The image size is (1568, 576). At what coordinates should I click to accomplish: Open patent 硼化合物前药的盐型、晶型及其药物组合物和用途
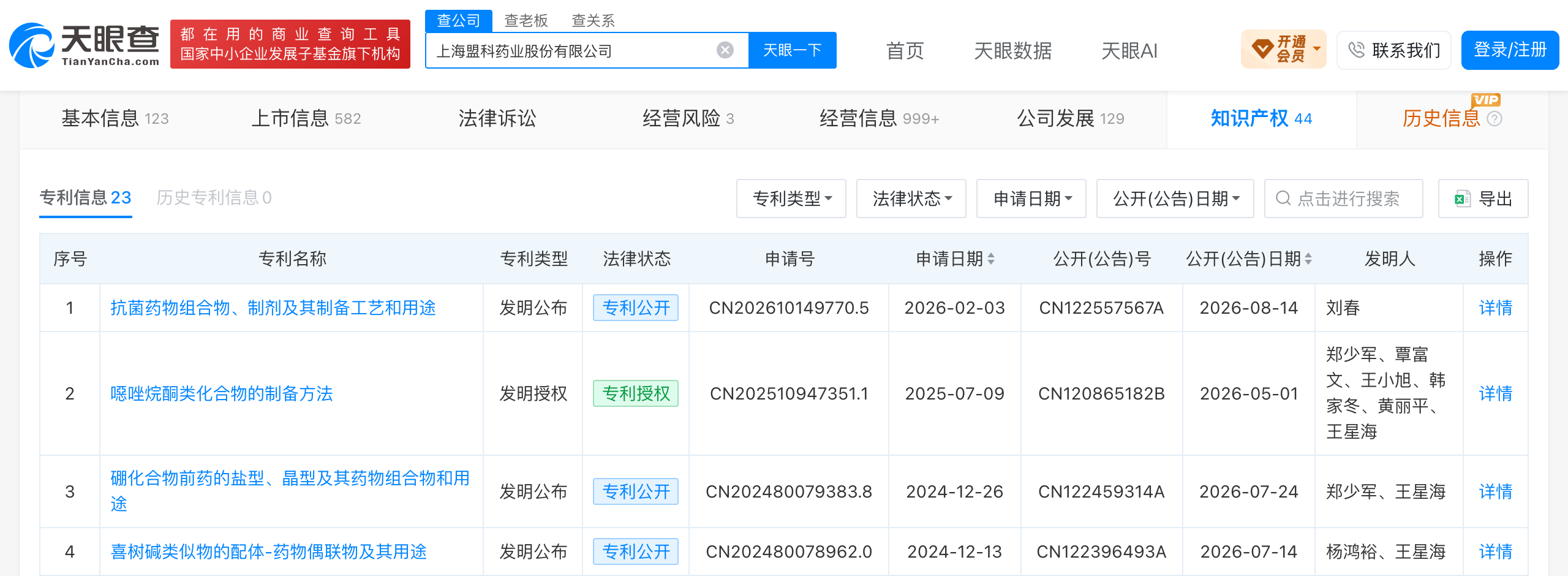290,491
